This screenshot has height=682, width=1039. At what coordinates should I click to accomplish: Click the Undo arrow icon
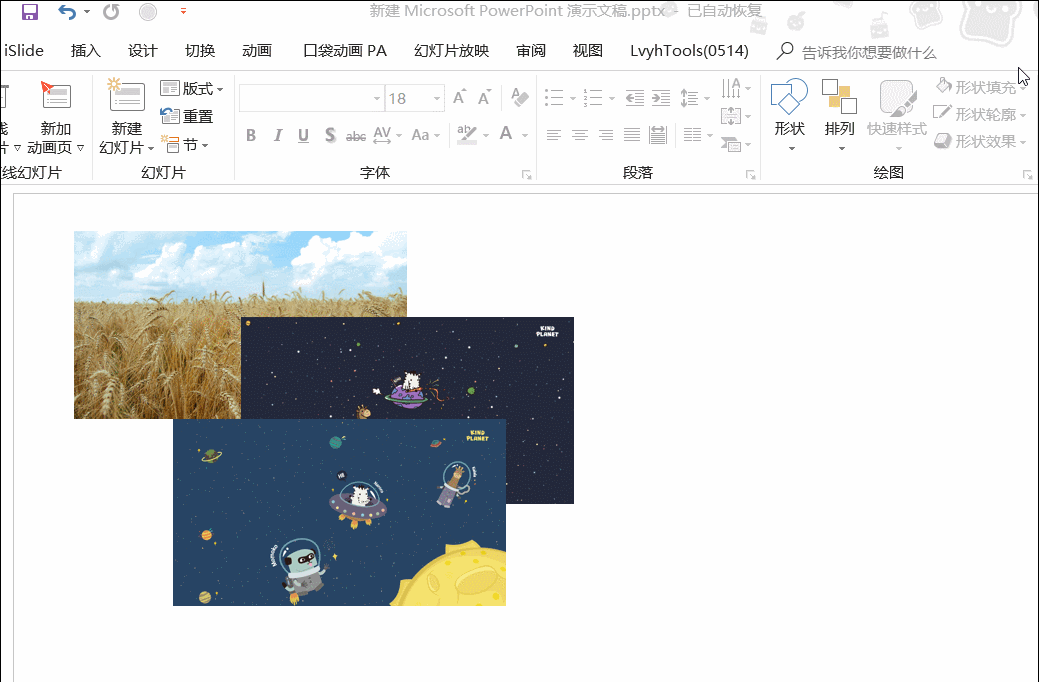[67, 12]
